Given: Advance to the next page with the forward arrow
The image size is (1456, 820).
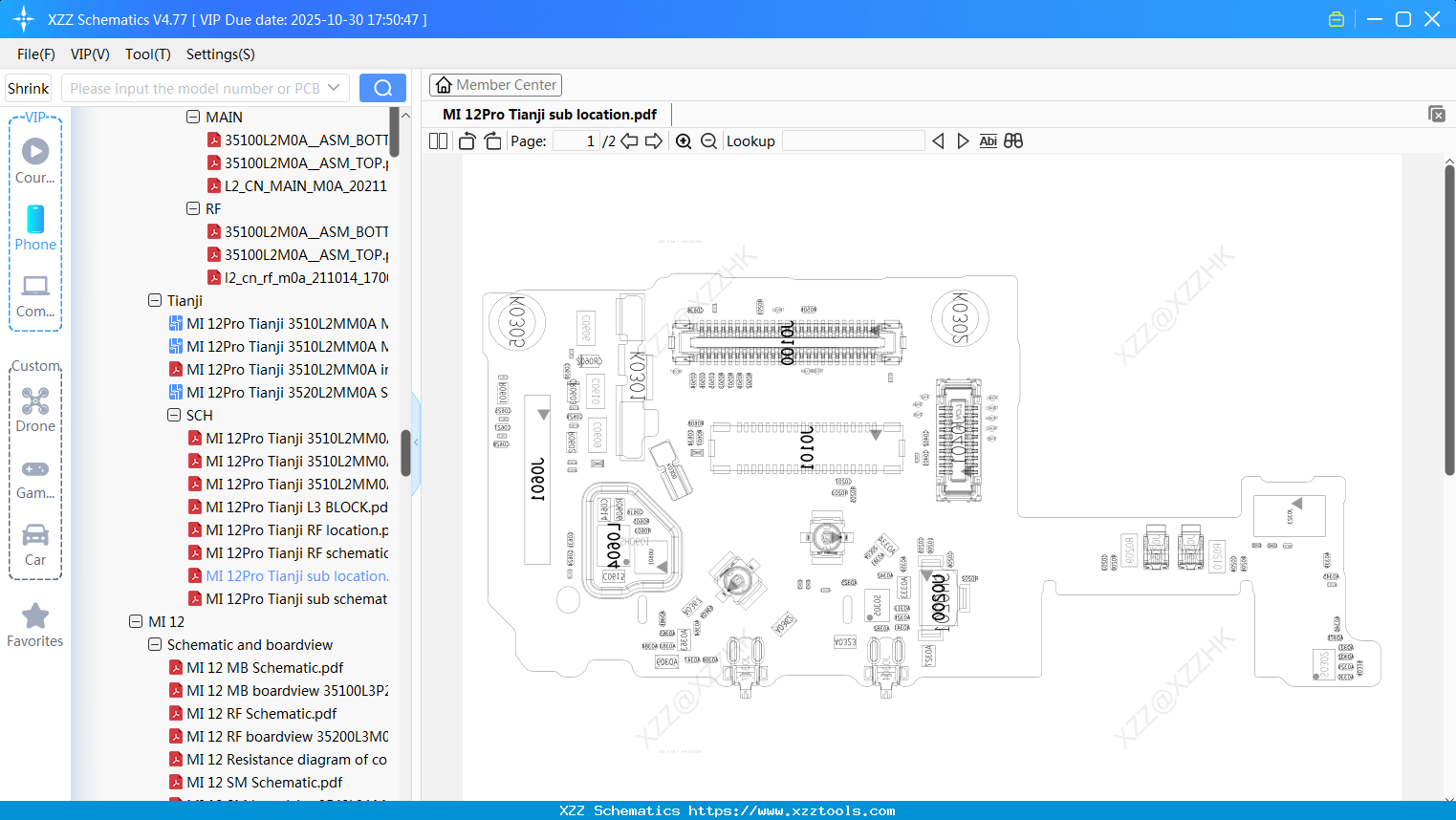Looking at the screenshot, I should click(654, 140).
